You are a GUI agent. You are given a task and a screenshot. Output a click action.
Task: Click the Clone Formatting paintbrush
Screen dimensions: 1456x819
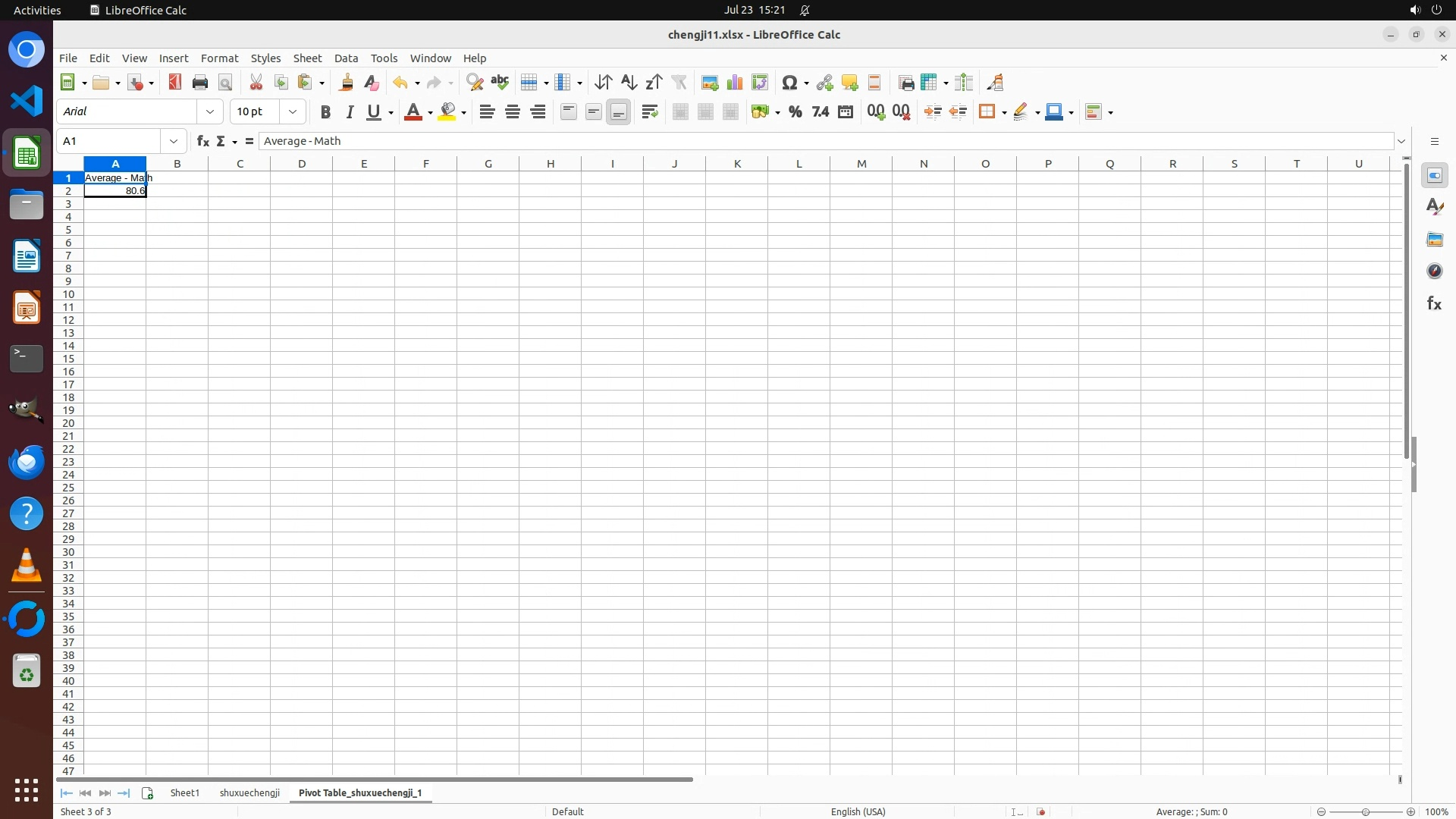347,83
